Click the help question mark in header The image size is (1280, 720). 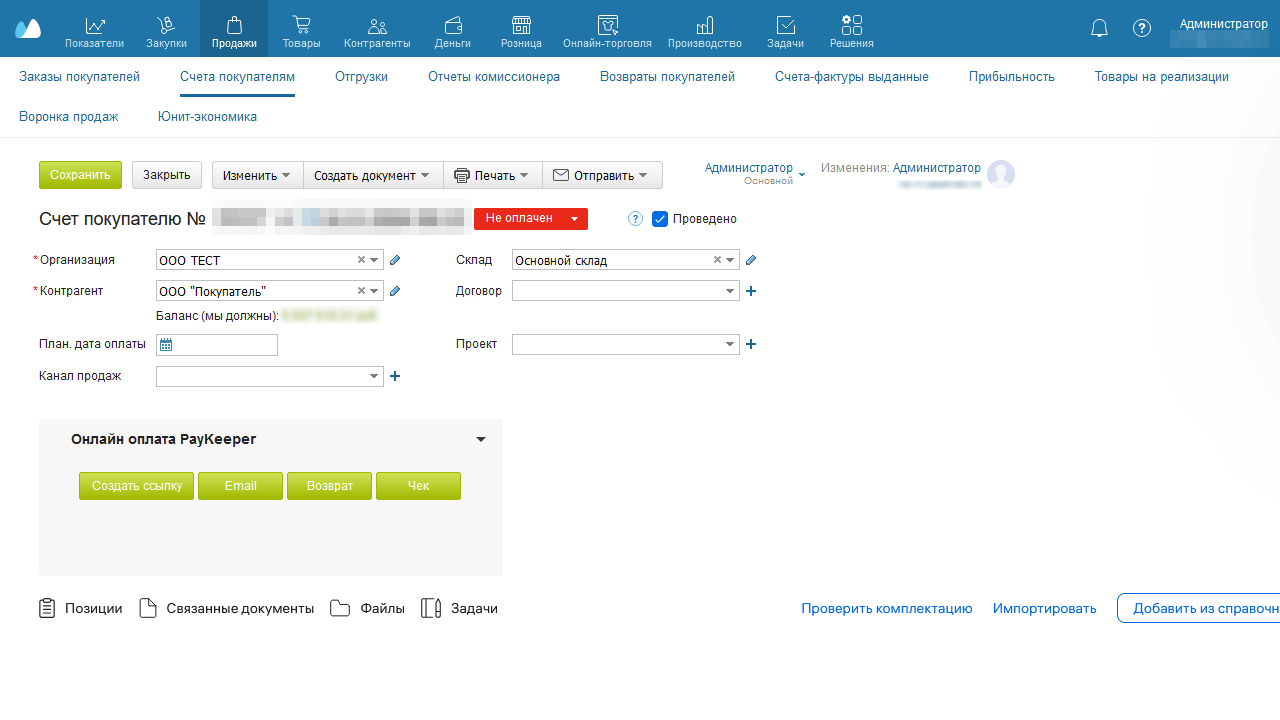click(x=1141, y=28)
